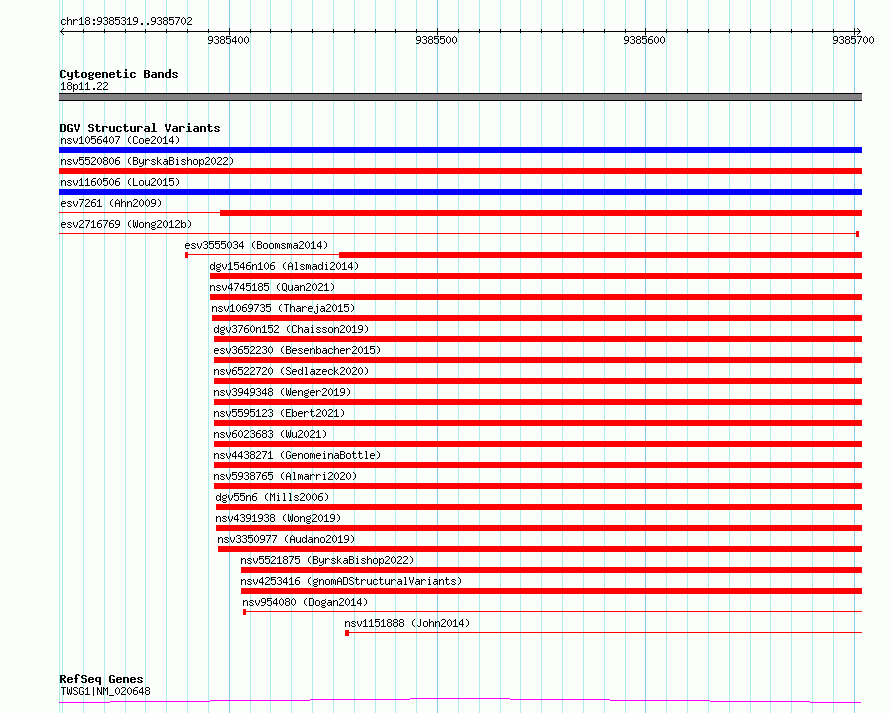Image resolution: width=890 pixels, height=713 pixels.
Task: Click the esv3555034 (Boomsma2014) label
Action: point(256,245)
